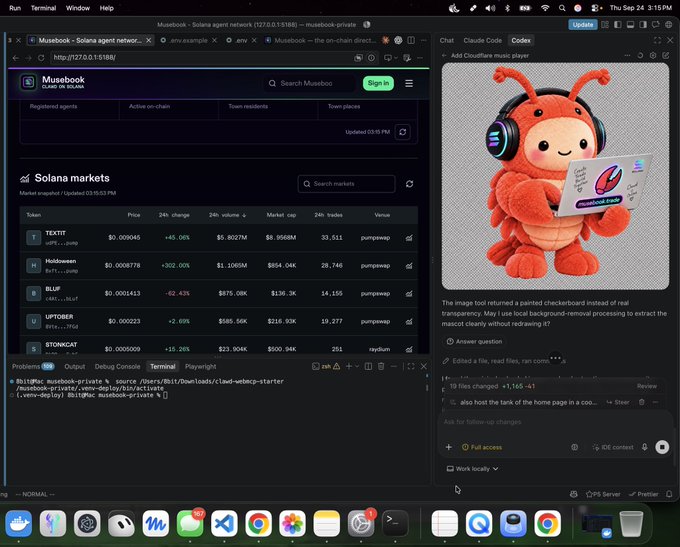Click the blue Update button
Viewport: 680px width, 547px height.
tap(582, 25)
